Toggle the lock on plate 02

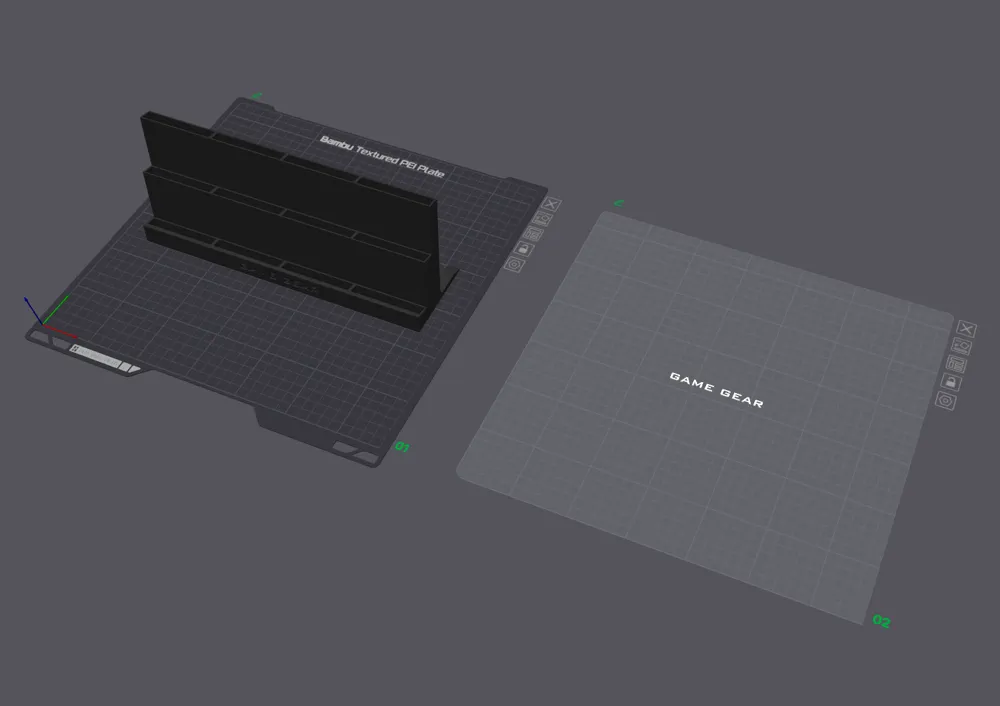click(x=951, y=382)
